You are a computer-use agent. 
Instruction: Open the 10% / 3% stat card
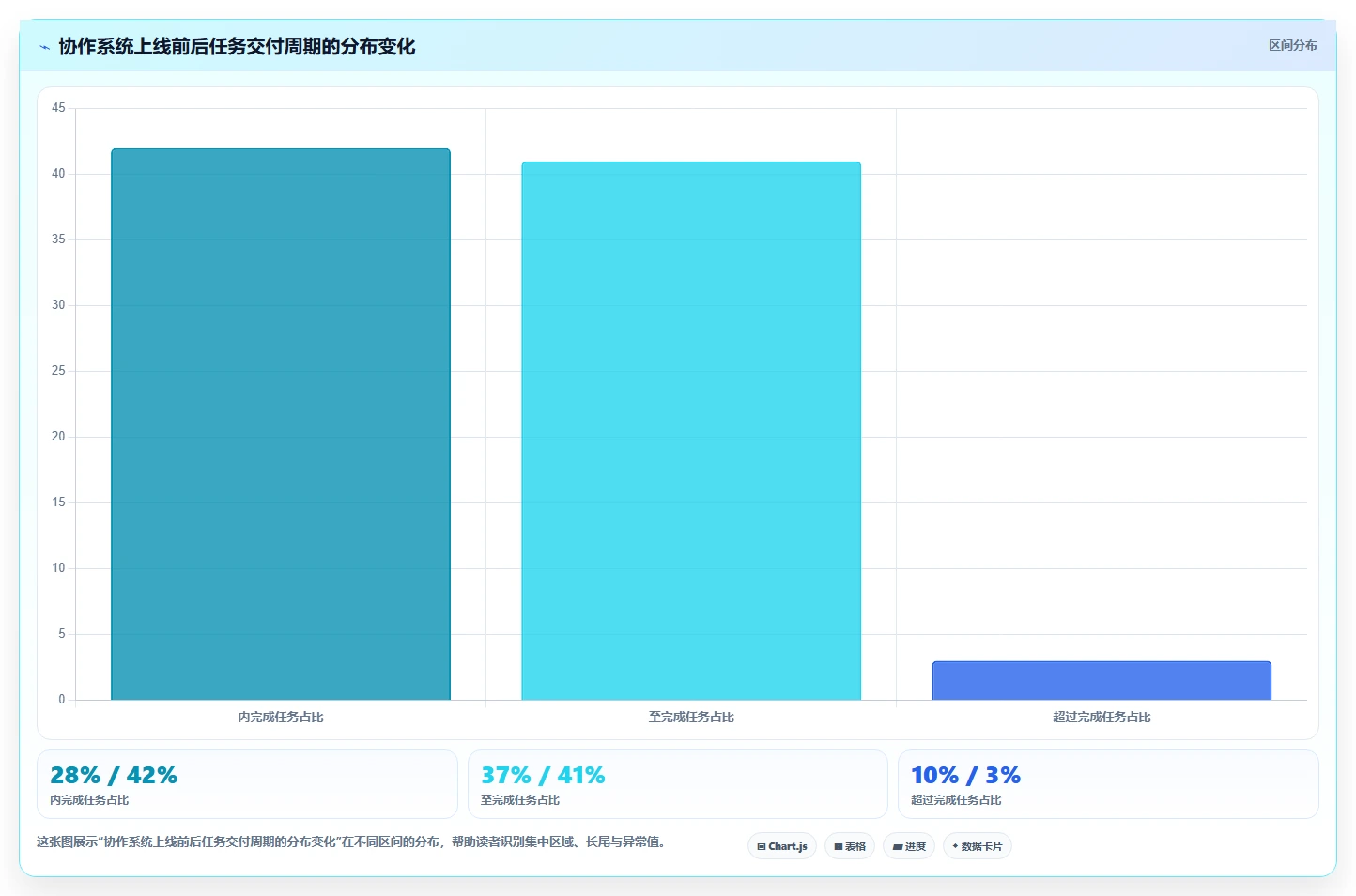click(1108, 784)
